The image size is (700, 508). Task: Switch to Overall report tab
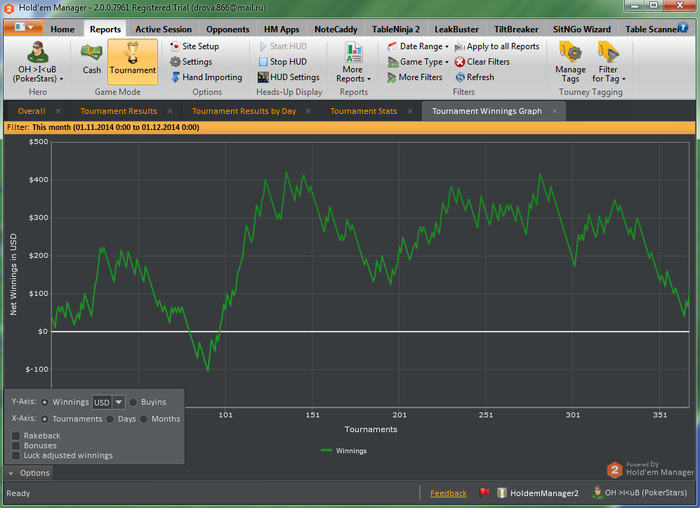tap(31, 111)
